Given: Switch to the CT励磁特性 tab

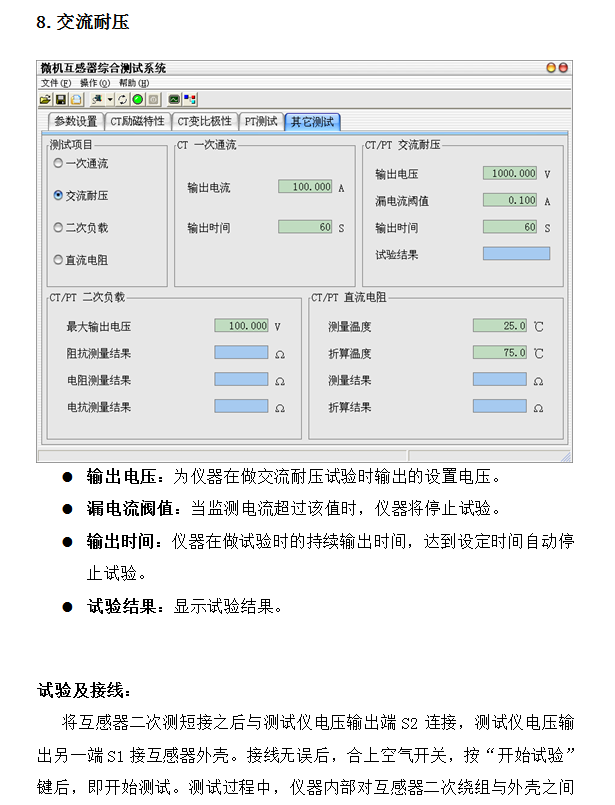Looking at the screenshot, I should [x=138, y=122].
